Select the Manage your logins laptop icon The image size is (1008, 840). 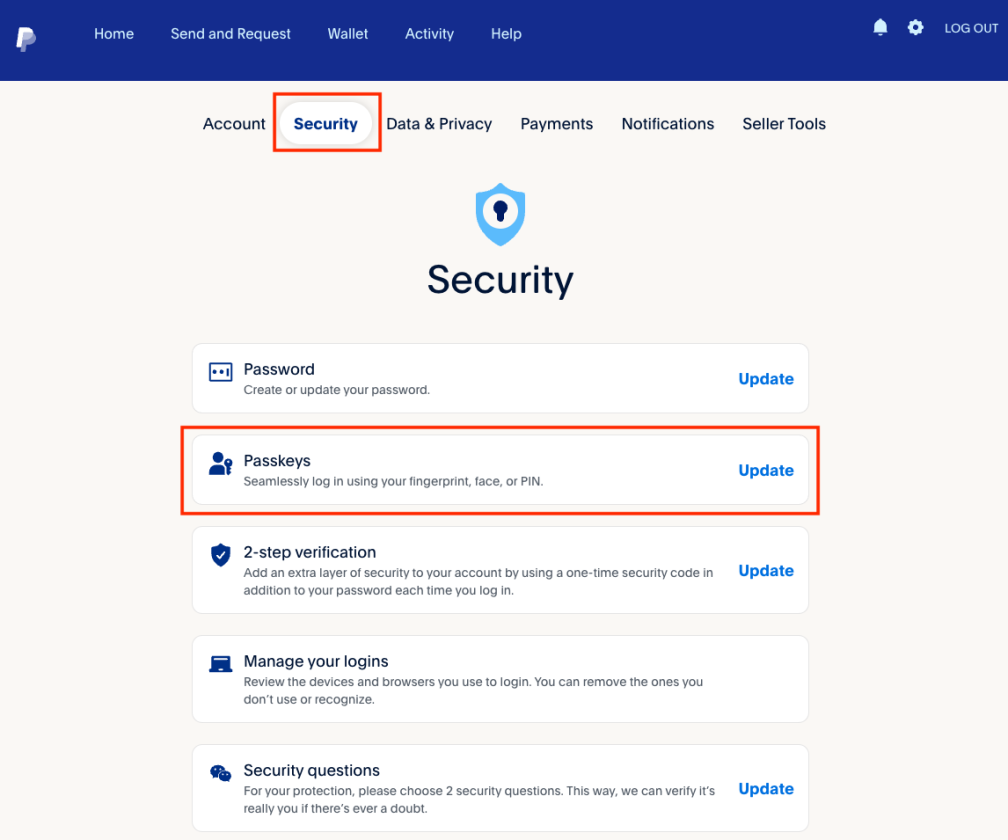point(219,663)
